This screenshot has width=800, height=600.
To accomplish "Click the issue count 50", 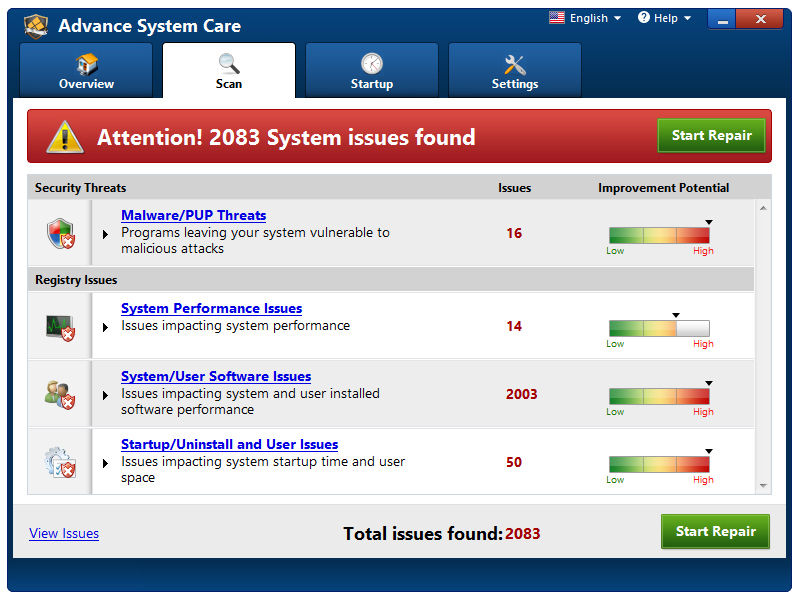I will pyautogui.click(x=514, y=462).
